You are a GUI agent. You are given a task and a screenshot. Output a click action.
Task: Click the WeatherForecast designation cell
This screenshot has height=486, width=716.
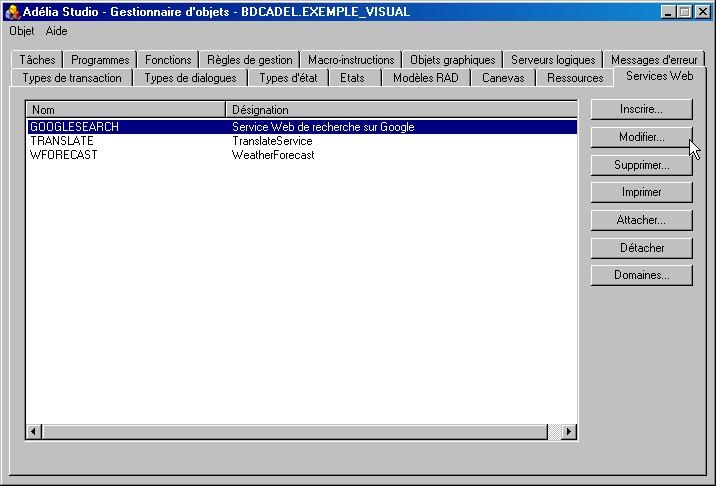pos(273,155)
